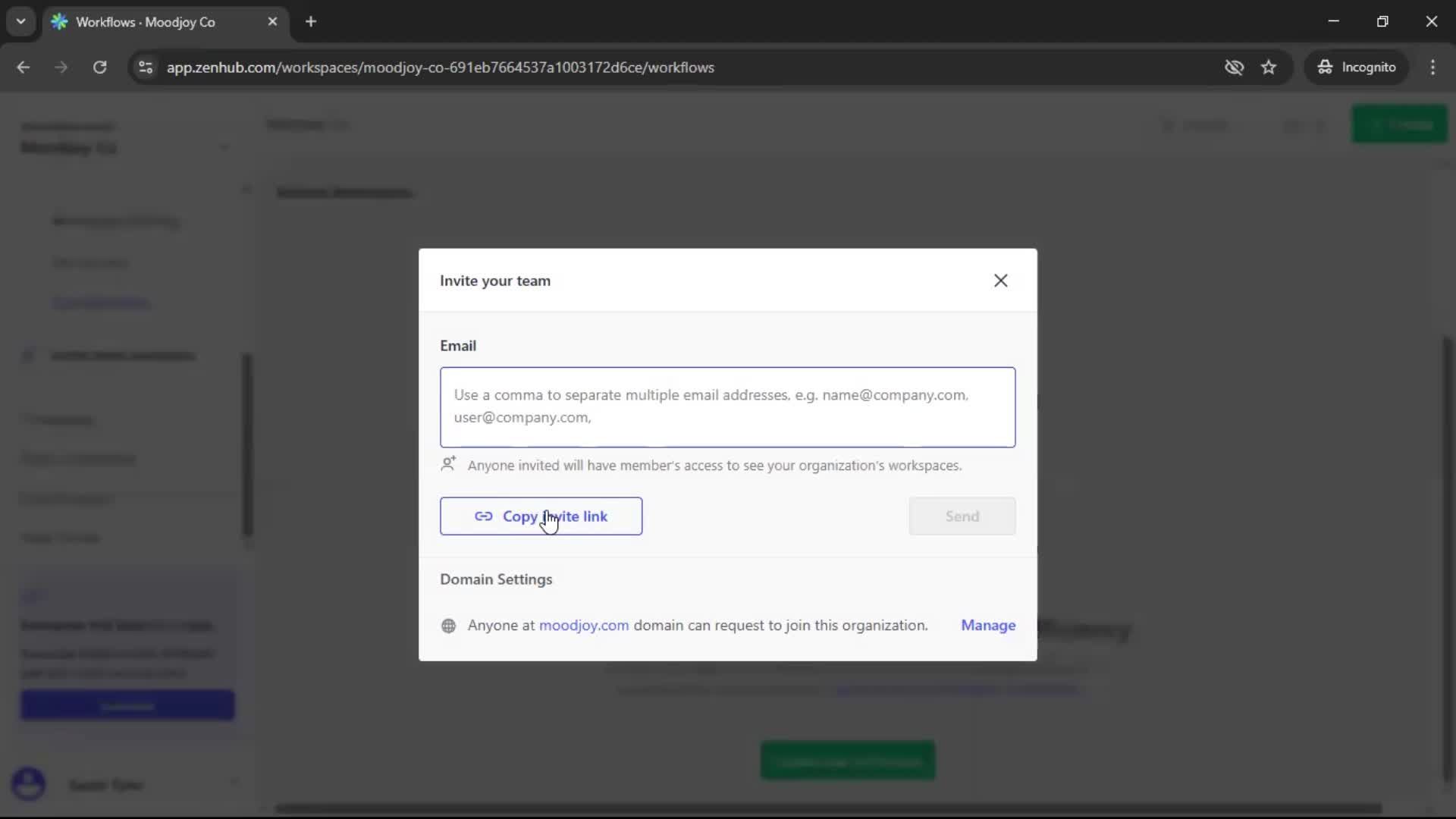The image size is (1456, 819).
Task: Open site information icon in address bar
Action: tap(145, 67)
